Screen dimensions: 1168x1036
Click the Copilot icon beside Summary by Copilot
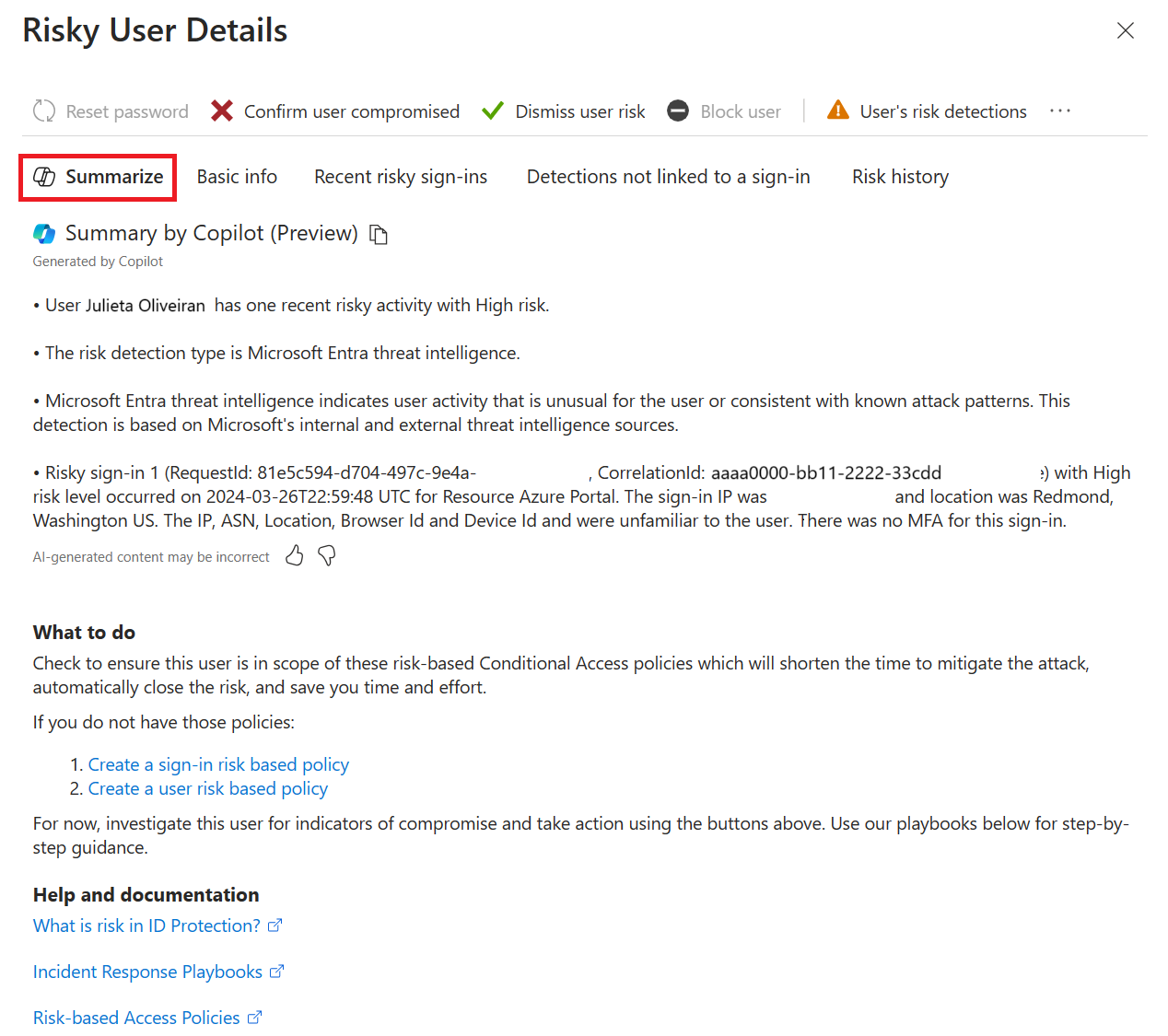click(43, 233)
